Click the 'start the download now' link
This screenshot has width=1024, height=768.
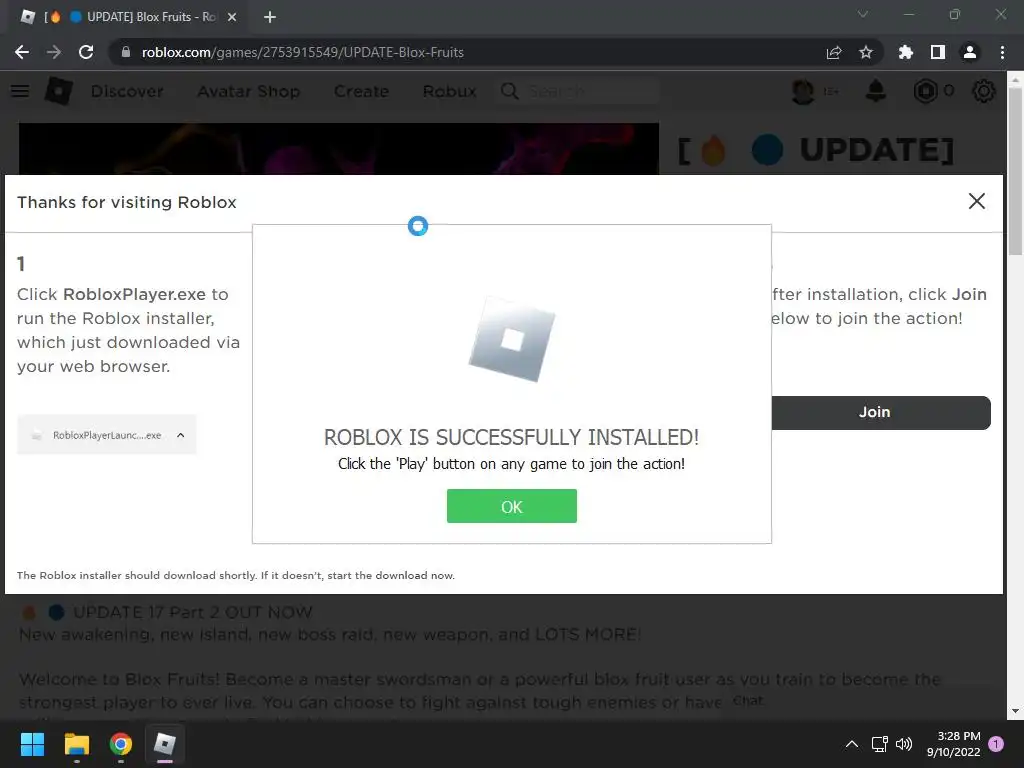pos(391,575)
